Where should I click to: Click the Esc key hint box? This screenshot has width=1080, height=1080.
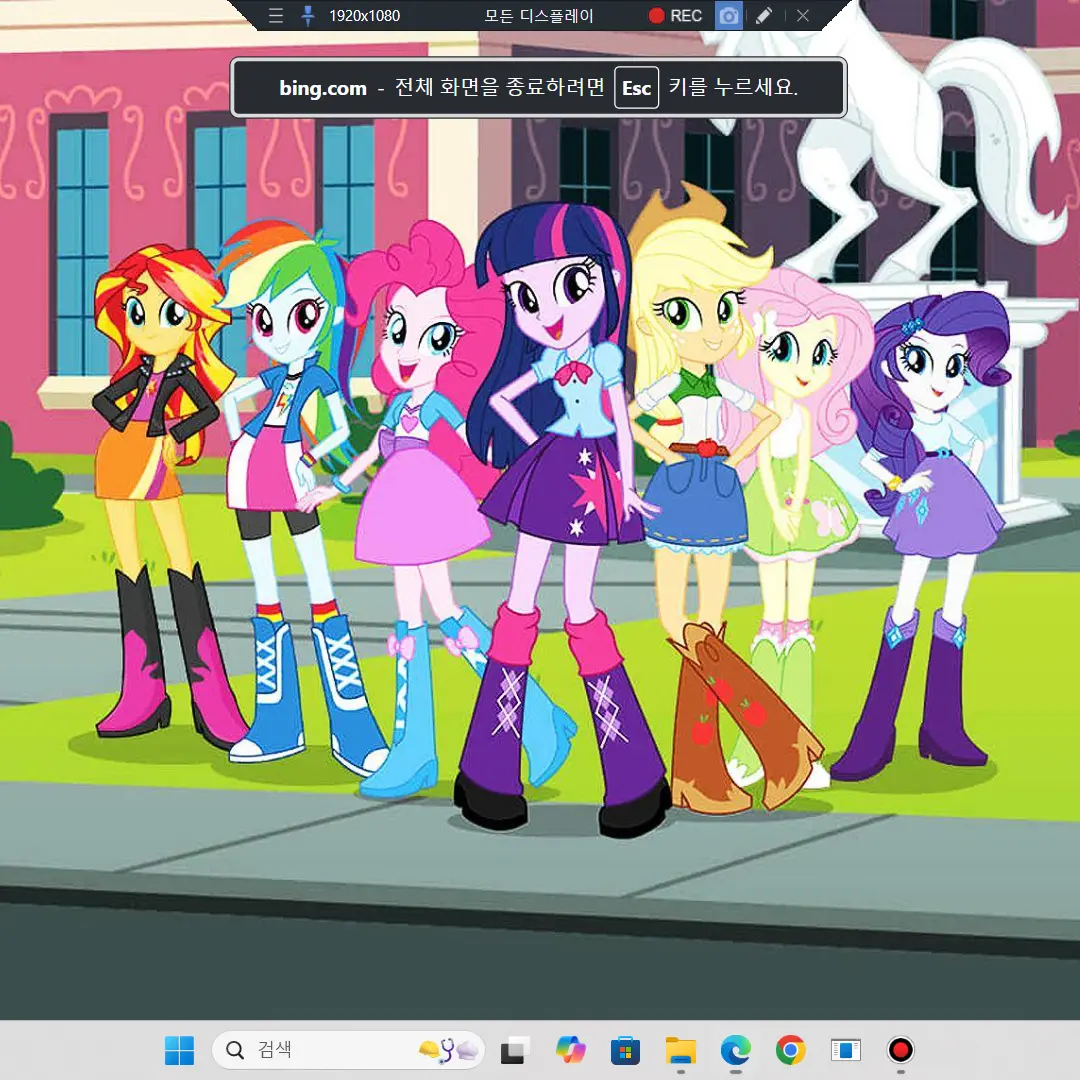[636, 87]
